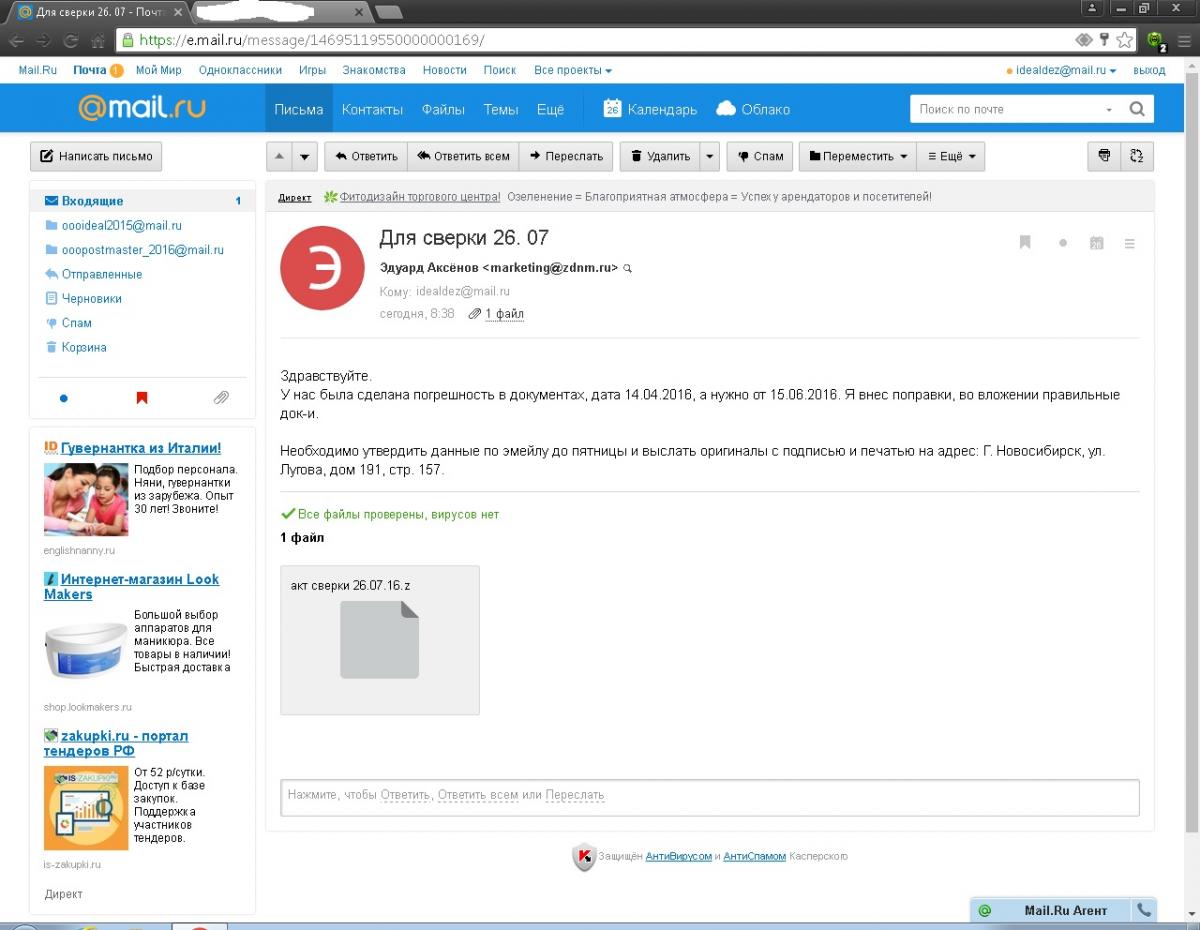1200x930 pixels.
Task: Search for the sender with the magnifier icon
Action: [628, 268]
